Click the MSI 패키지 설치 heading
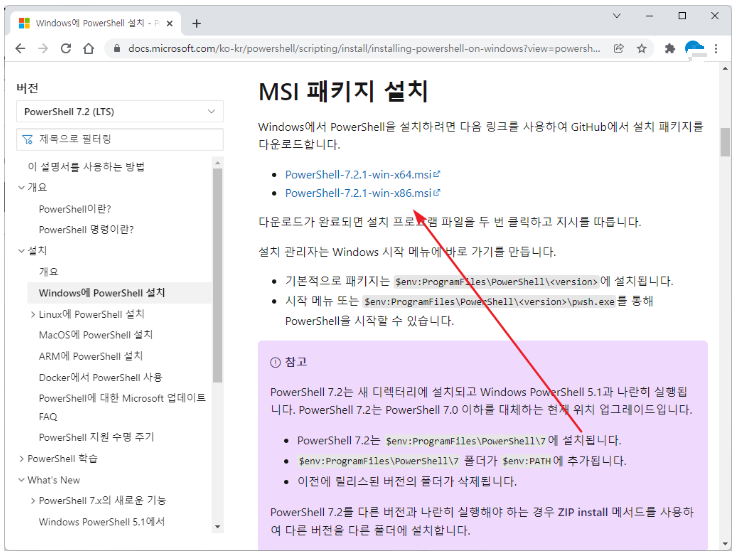Viewport: 738px width, 553px height. [x=343, y=91]
